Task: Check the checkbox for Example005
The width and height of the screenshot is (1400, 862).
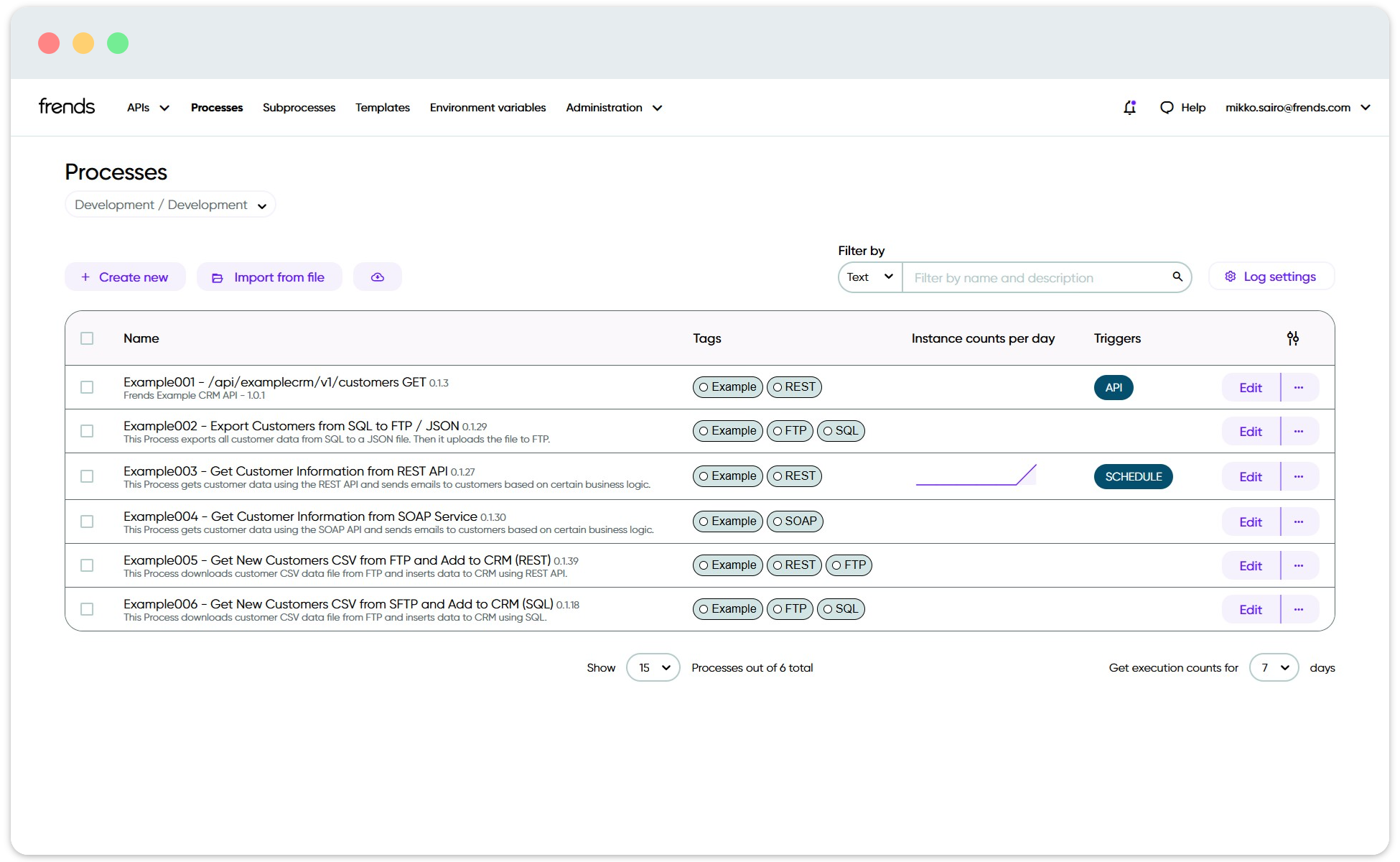Action: (87, 565)
